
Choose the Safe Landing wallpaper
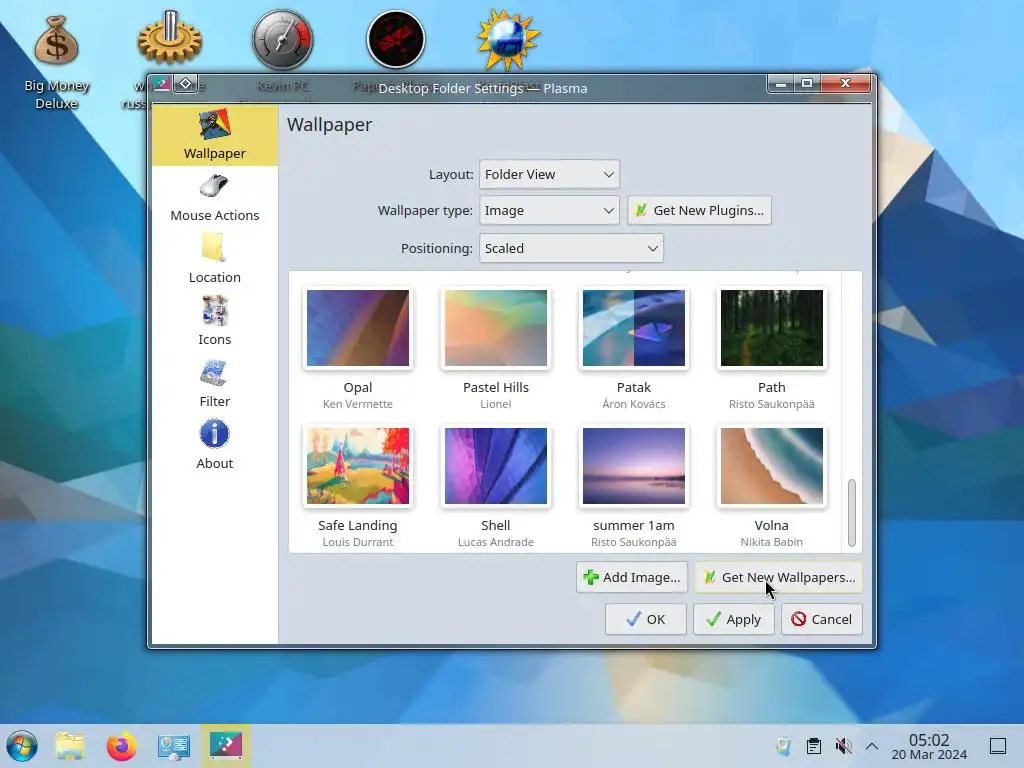[358, 466]
